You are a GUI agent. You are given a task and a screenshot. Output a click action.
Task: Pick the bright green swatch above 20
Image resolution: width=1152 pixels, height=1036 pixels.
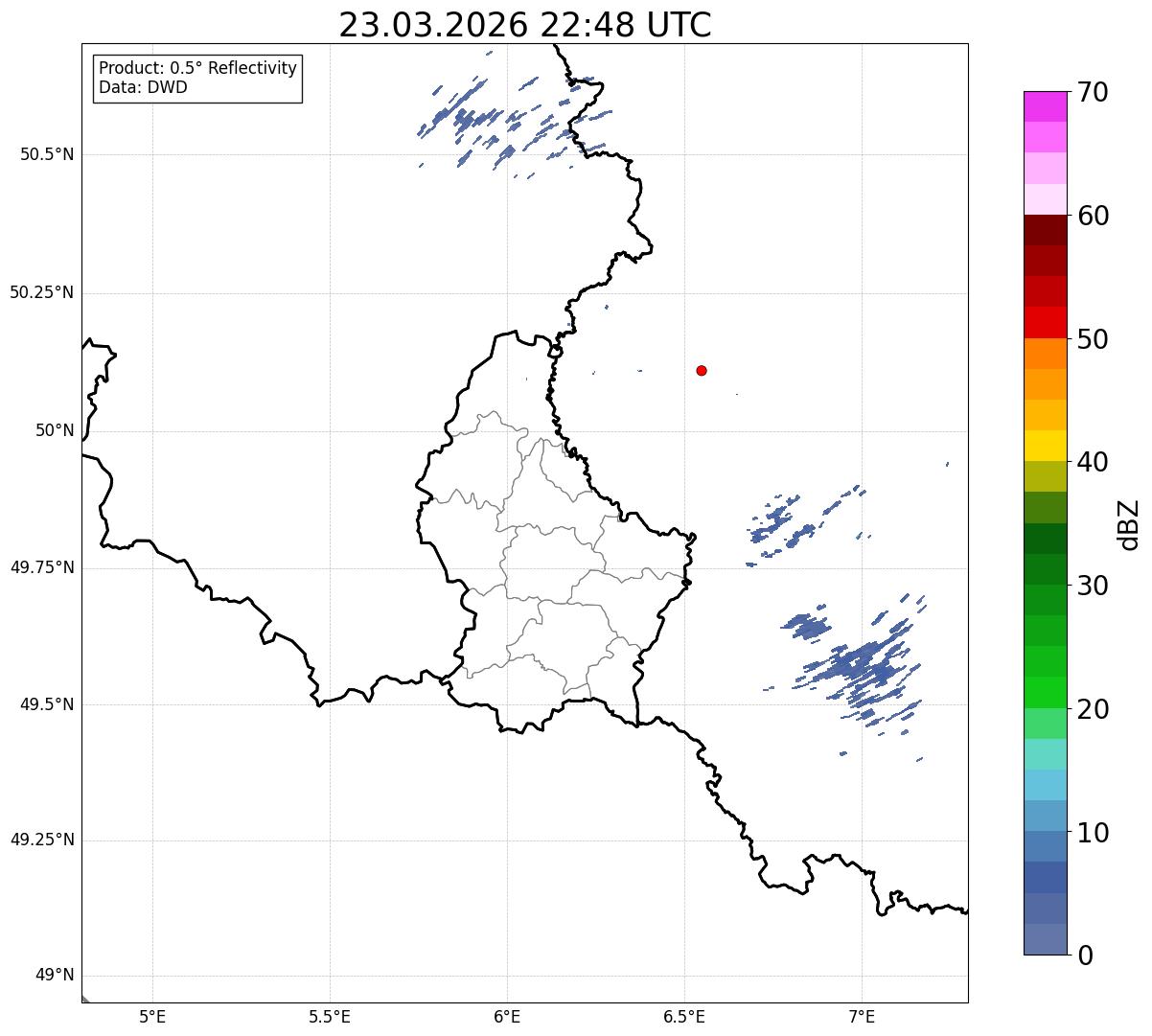coord(1045,692)
